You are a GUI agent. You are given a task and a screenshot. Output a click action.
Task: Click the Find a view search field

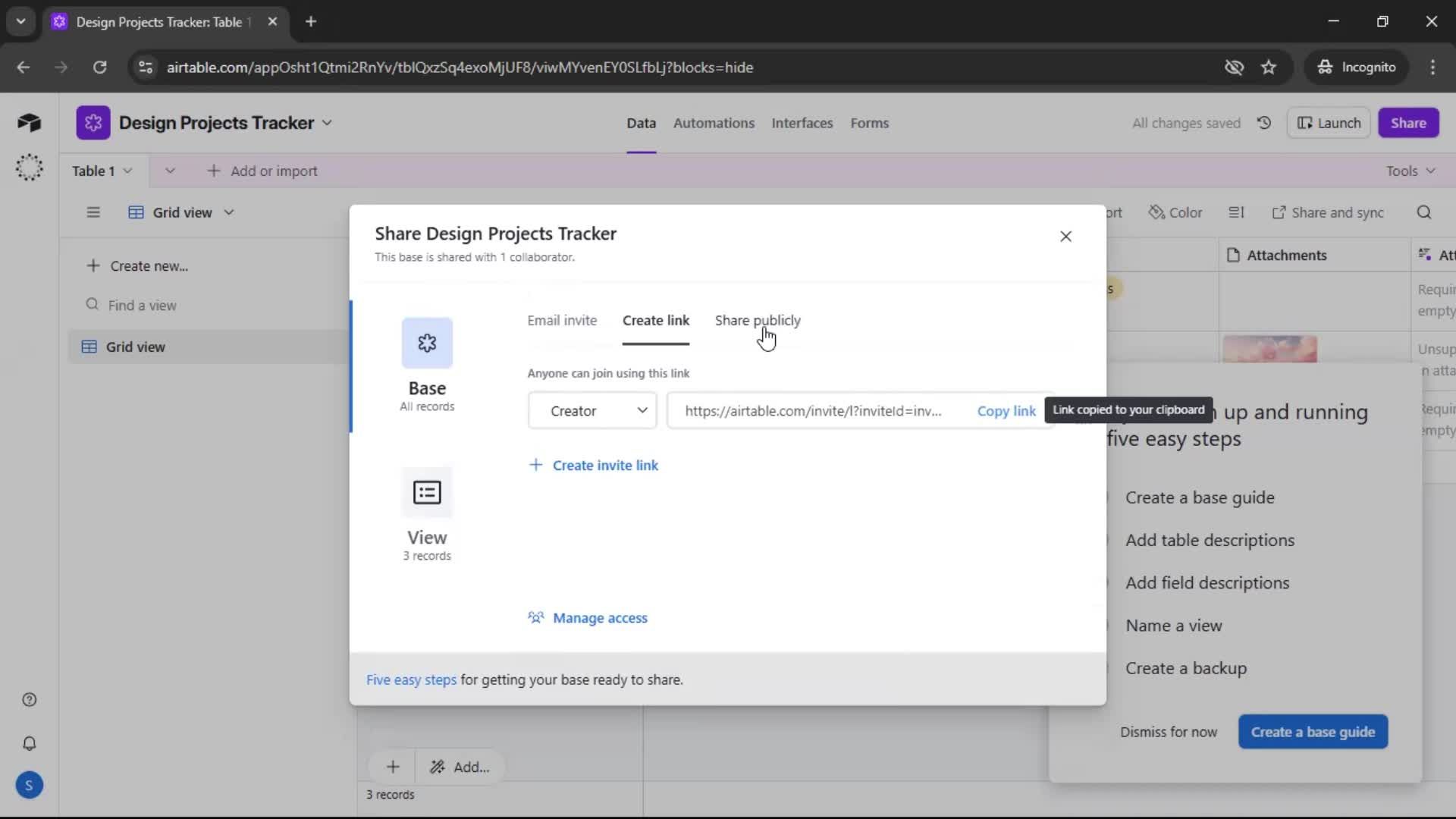point(143,306)
